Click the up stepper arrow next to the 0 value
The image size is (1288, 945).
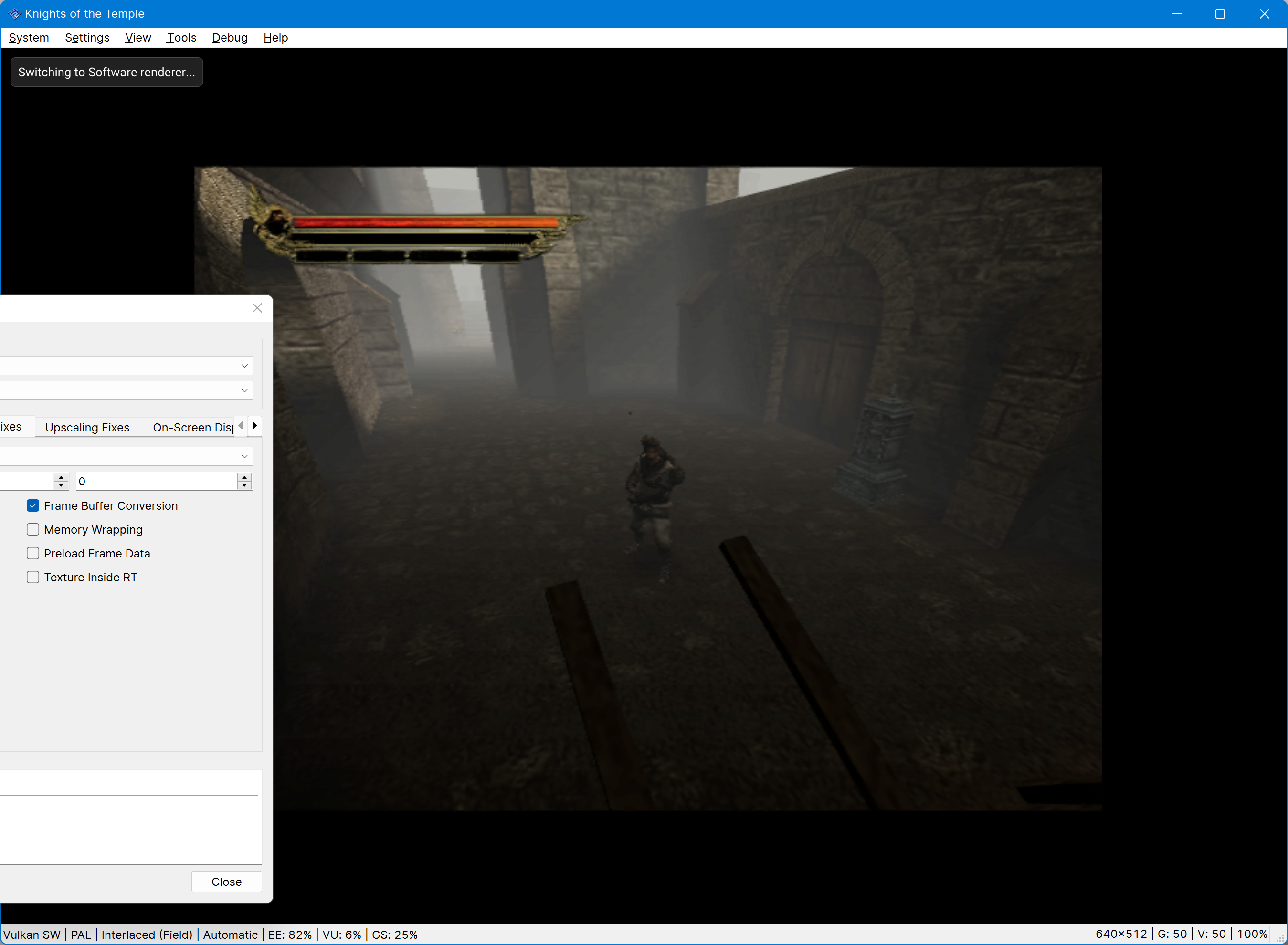point(245,477)
